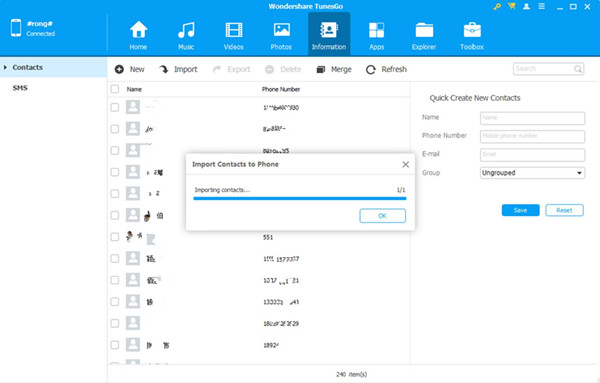Click the 1/1 import counter

pos(401,190)
